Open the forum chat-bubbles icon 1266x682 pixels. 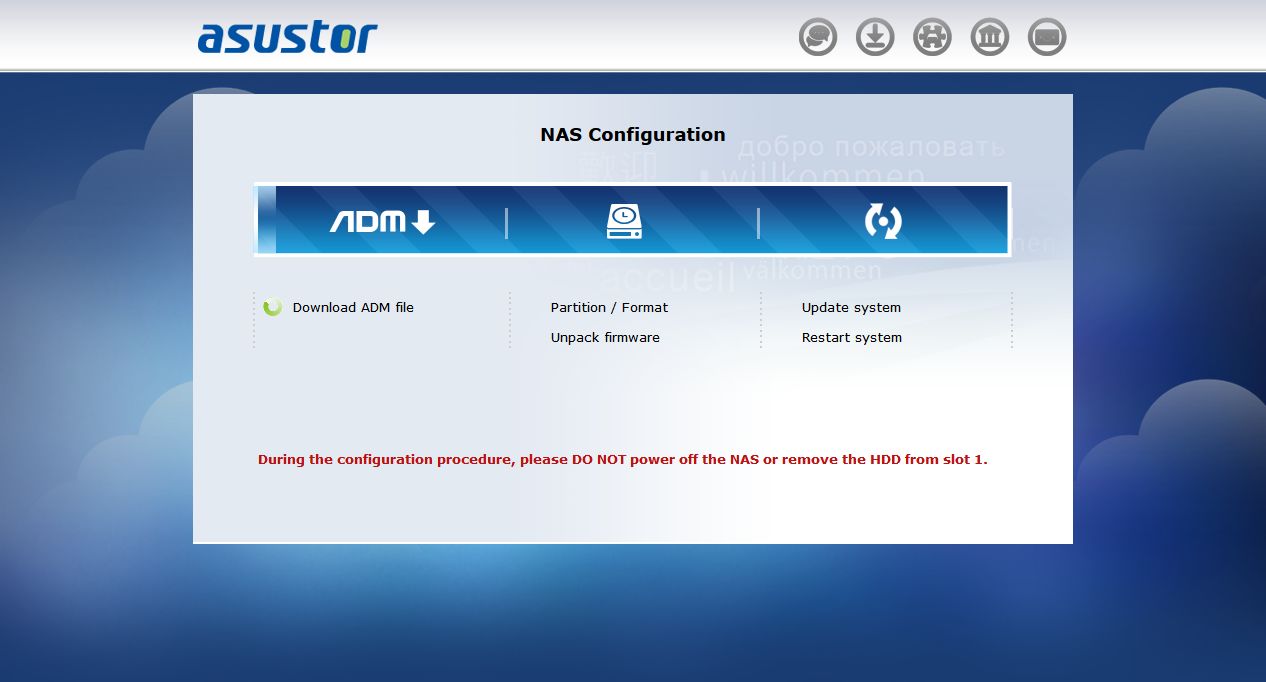click(x=818, y=38)
